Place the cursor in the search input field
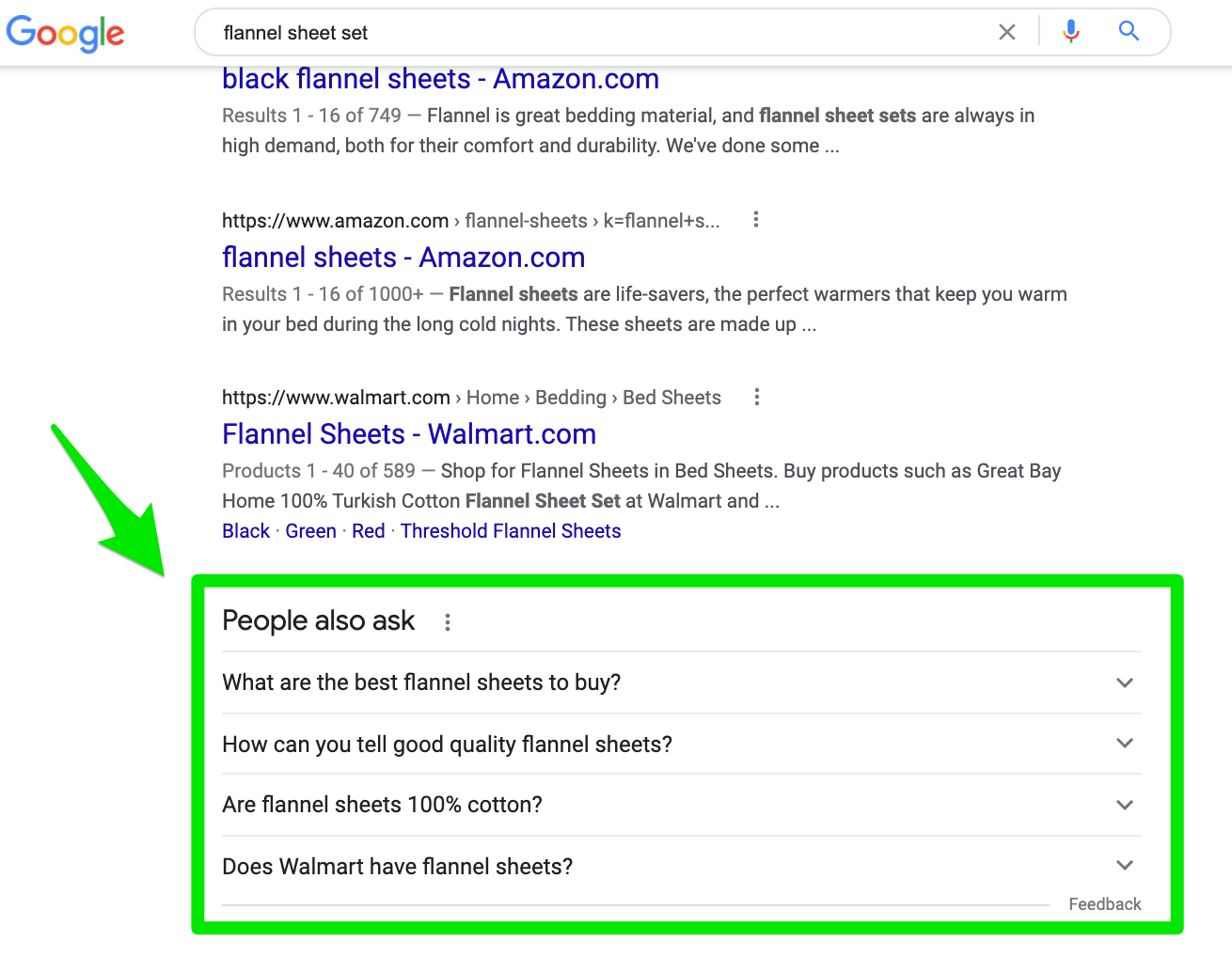 [564, 31]
